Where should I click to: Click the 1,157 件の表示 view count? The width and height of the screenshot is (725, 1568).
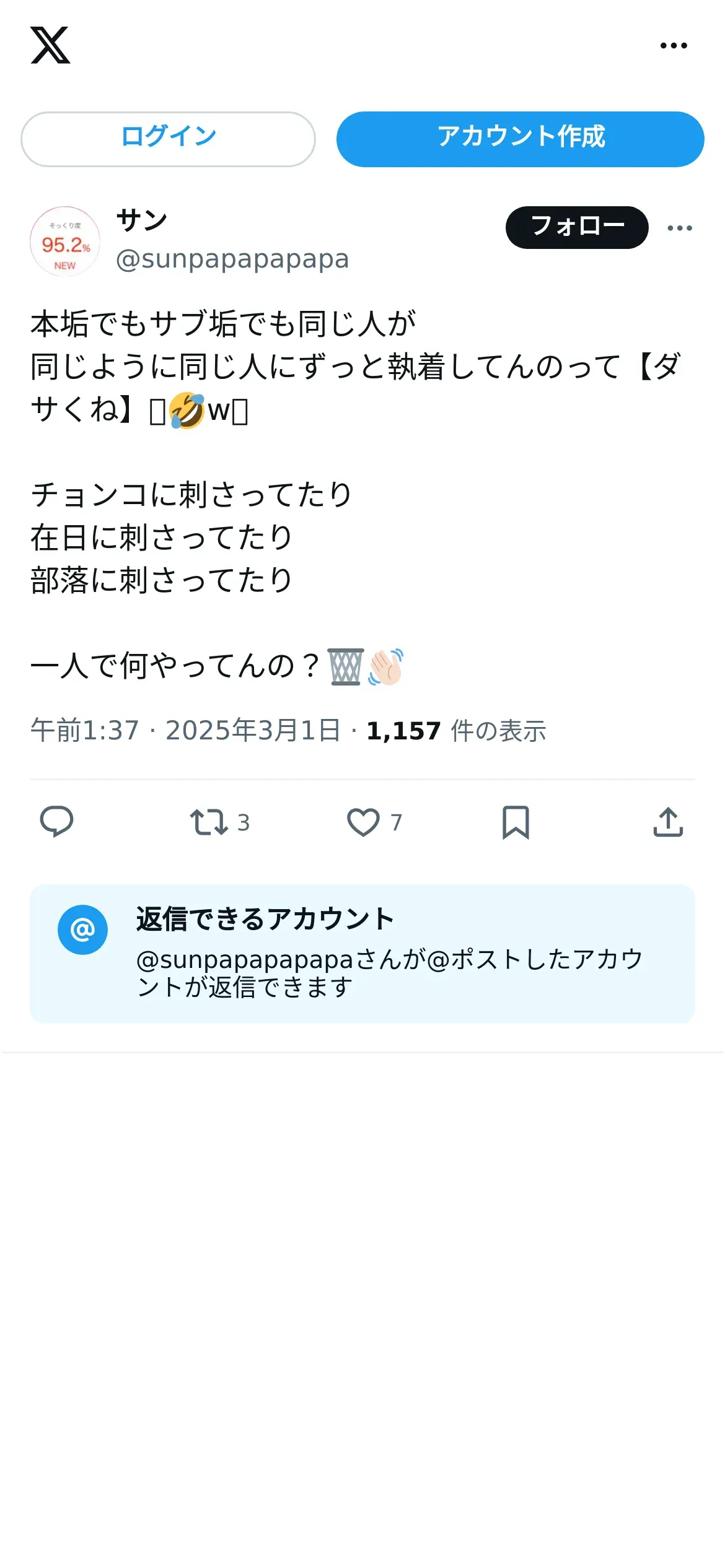pos(455,731)
